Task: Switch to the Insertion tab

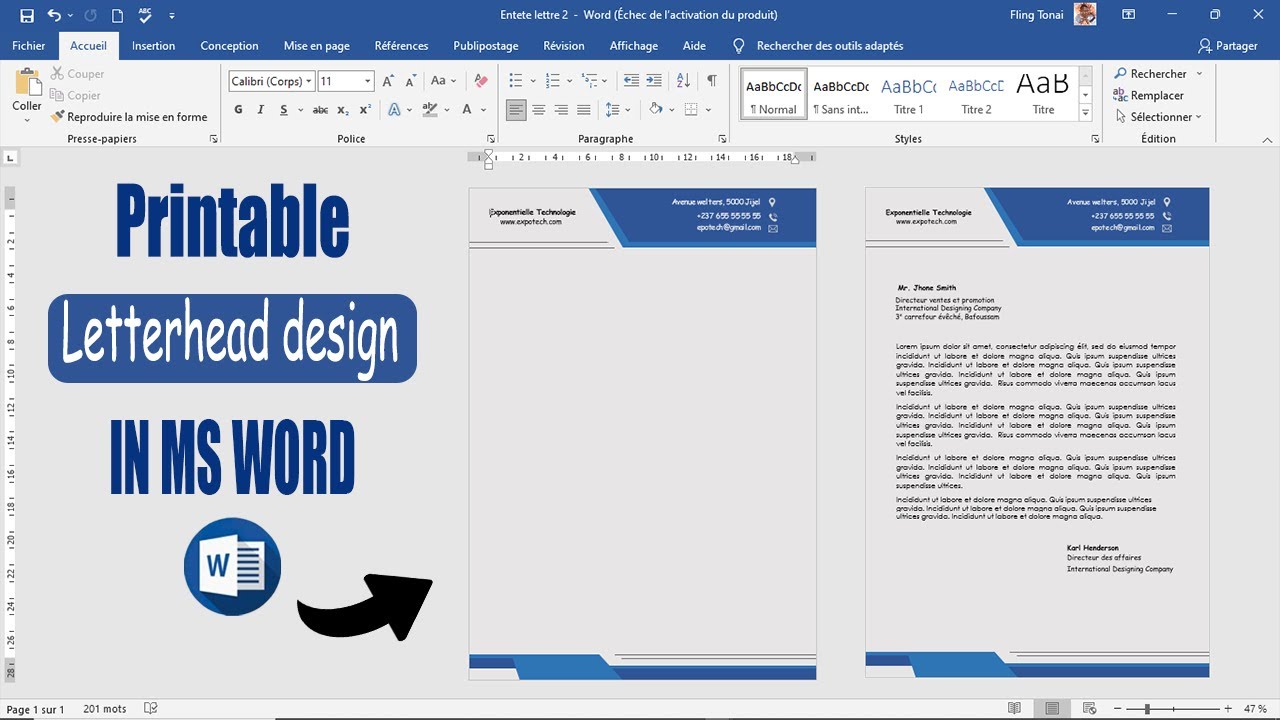Action: 153,46
